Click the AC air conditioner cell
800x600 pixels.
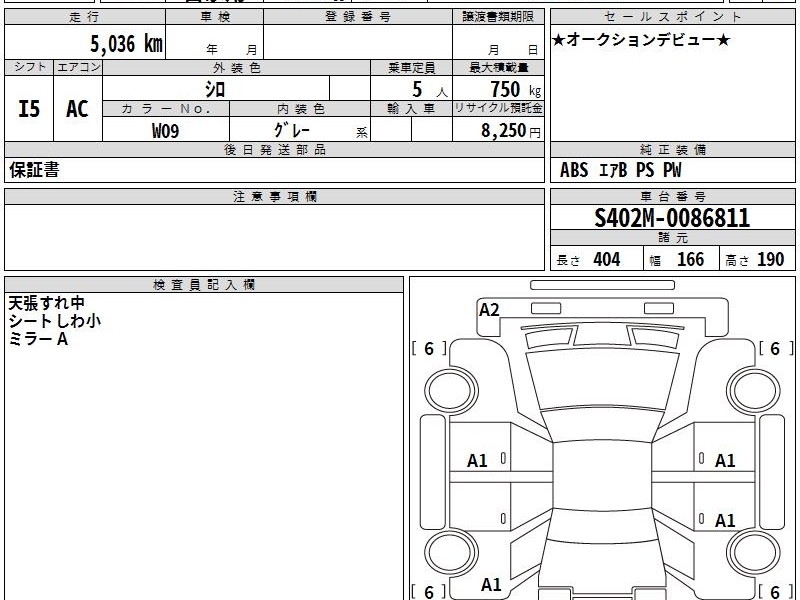pos(78,109)
